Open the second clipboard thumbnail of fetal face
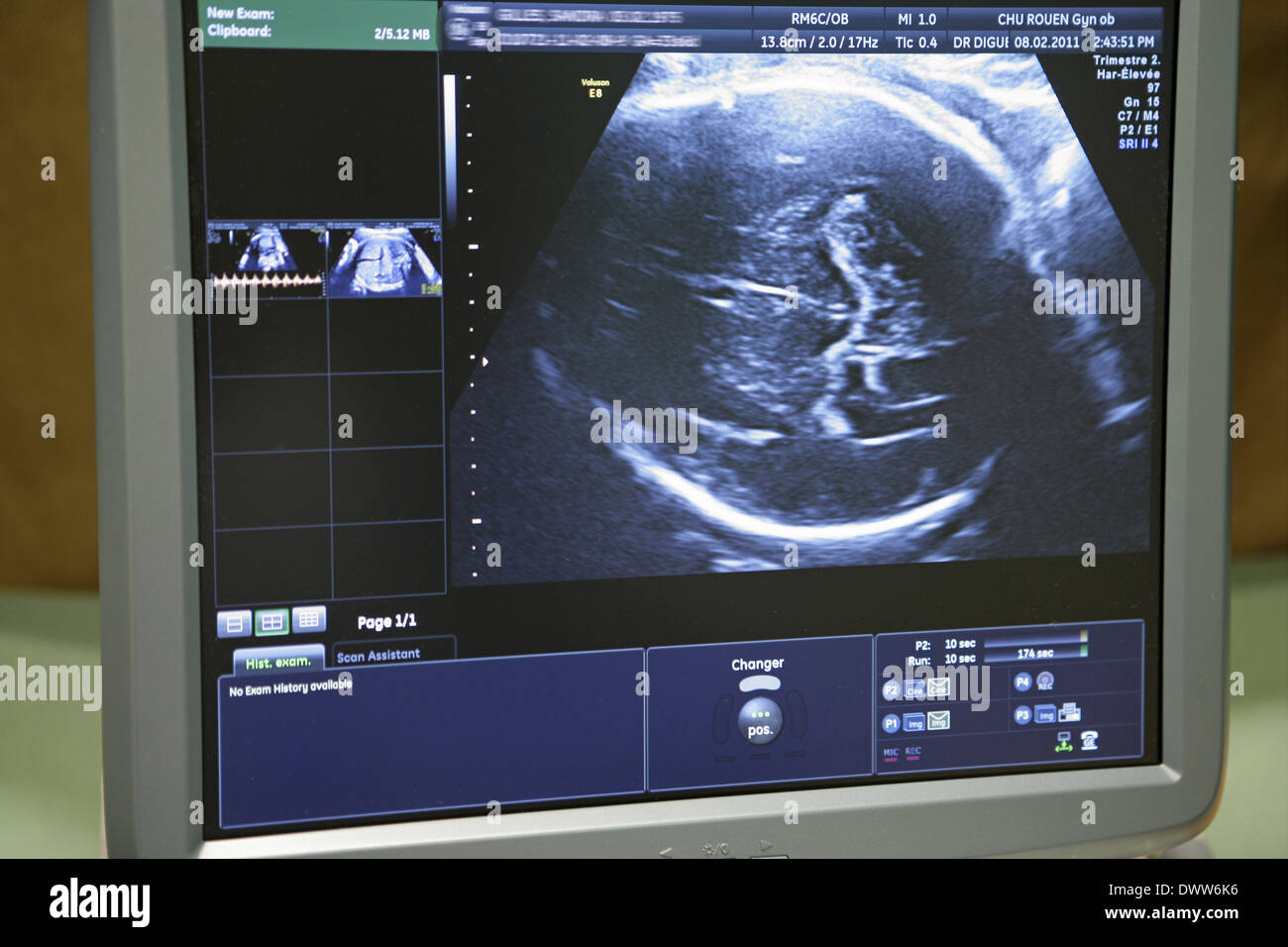 coord(384,260)
